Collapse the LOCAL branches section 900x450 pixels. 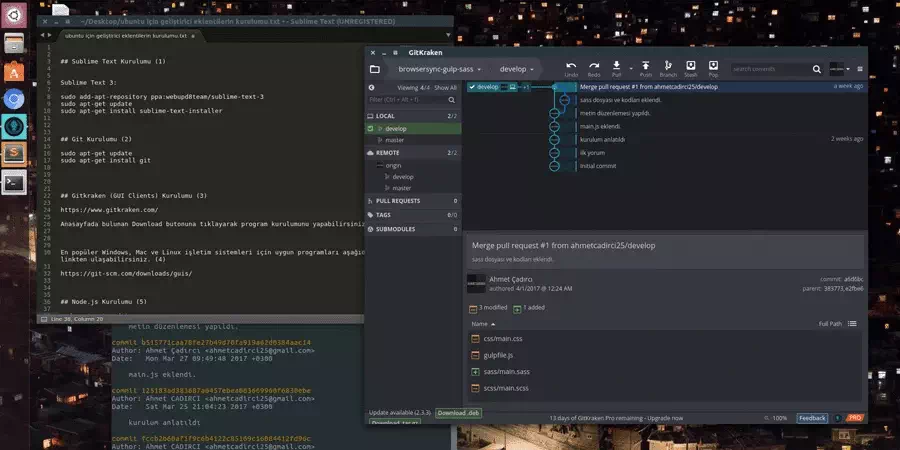413,116
